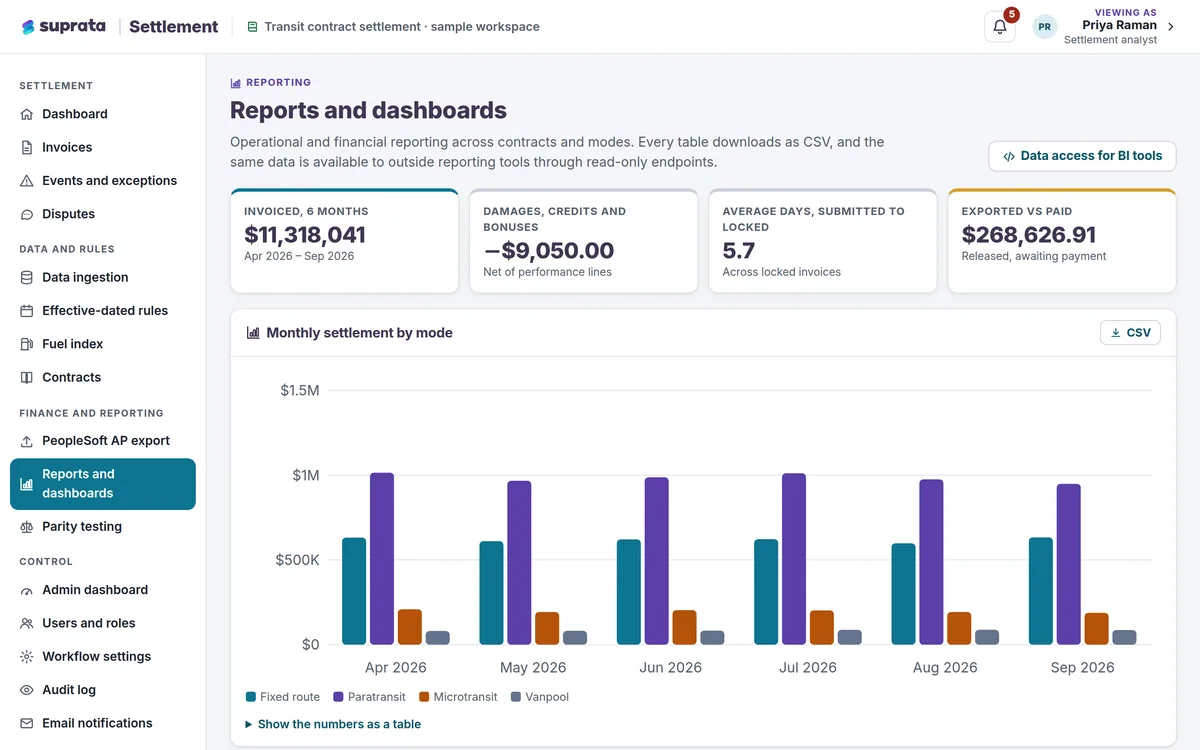Screen dimensions: 1200x750
Task: Click the Contracts book icon
Action: tap(27, 377)
